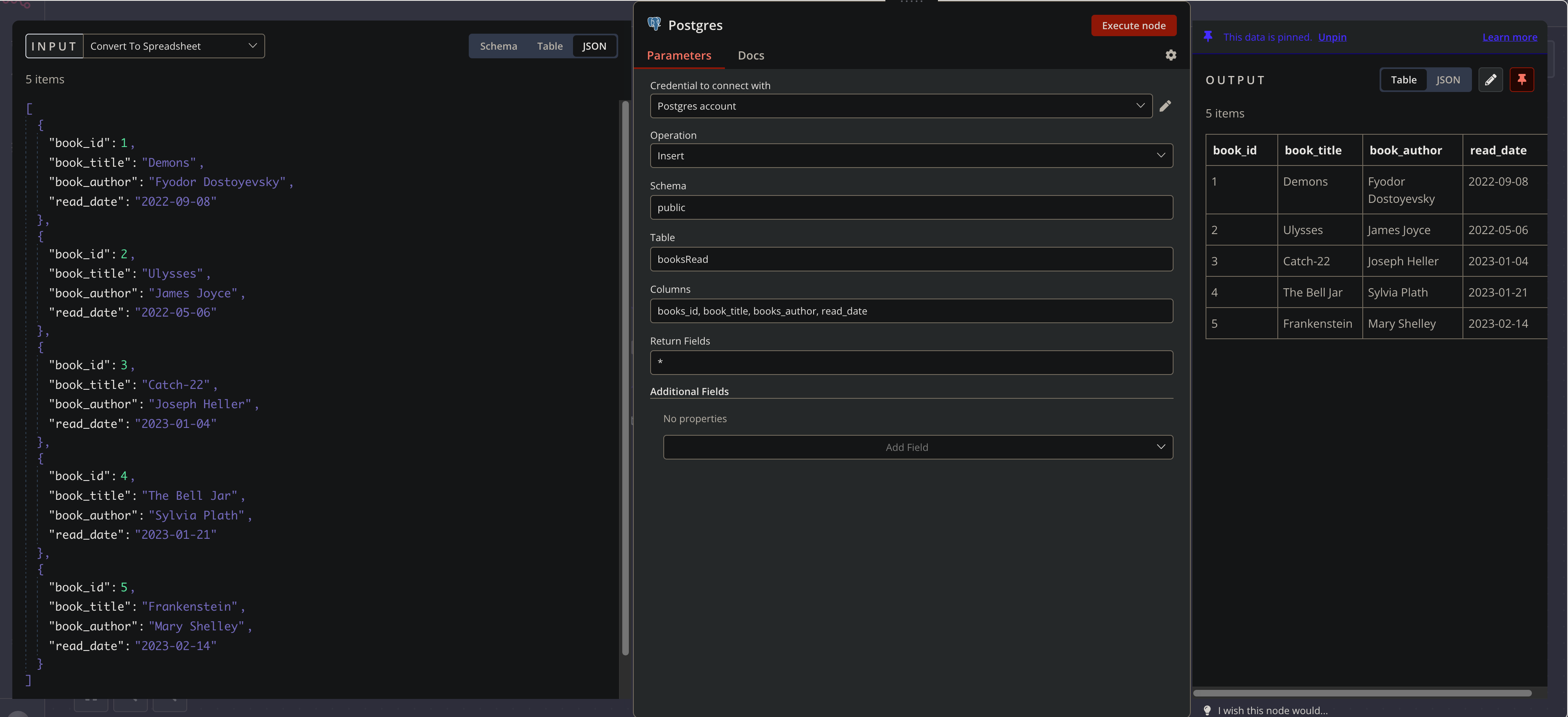Click the expand chevron on the Execute node panel handle
This screenshot has height=717, width=1568.
click(911, 2)
